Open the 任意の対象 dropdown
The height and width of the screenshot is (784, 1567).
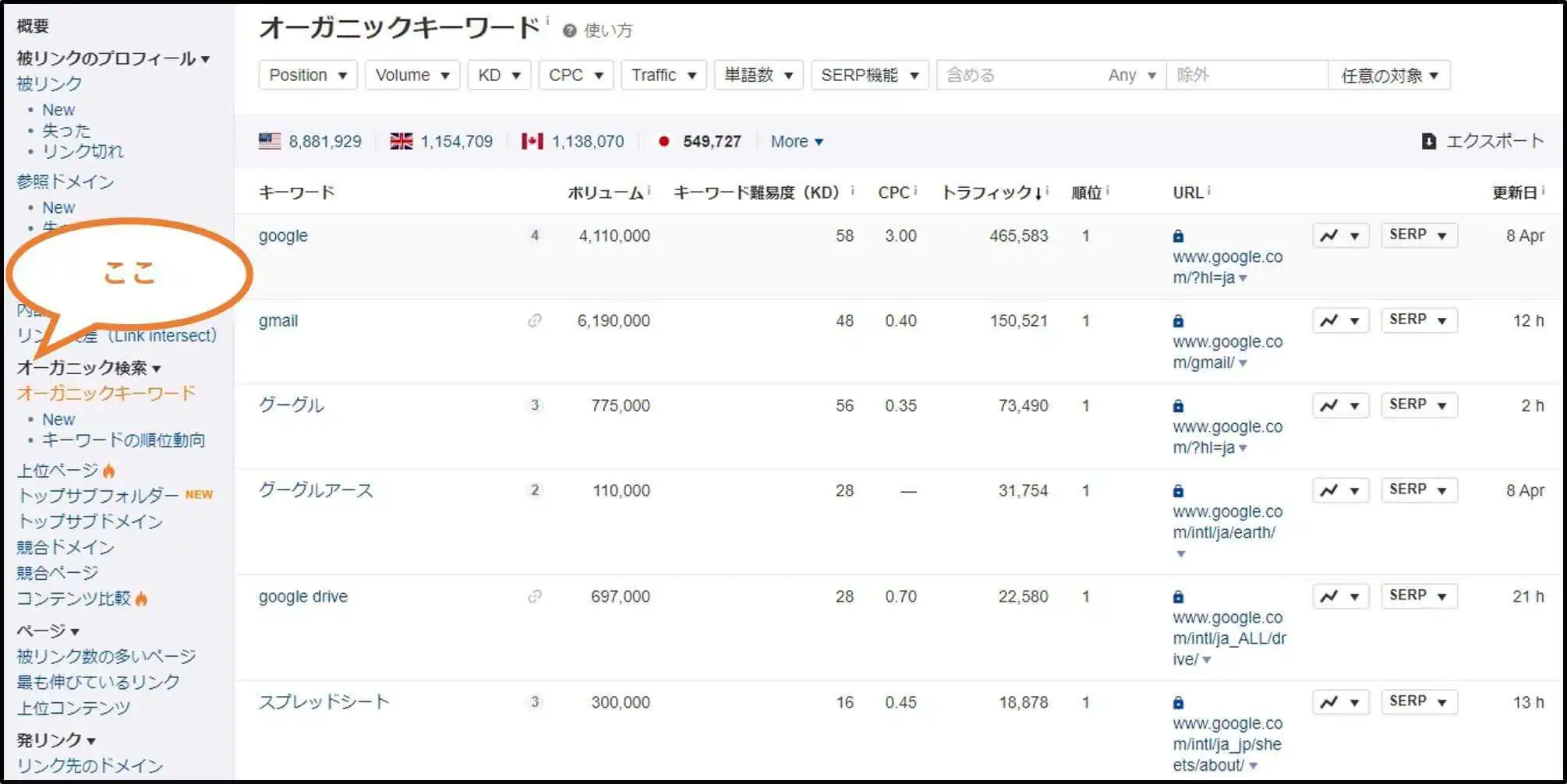(1389, 75)
